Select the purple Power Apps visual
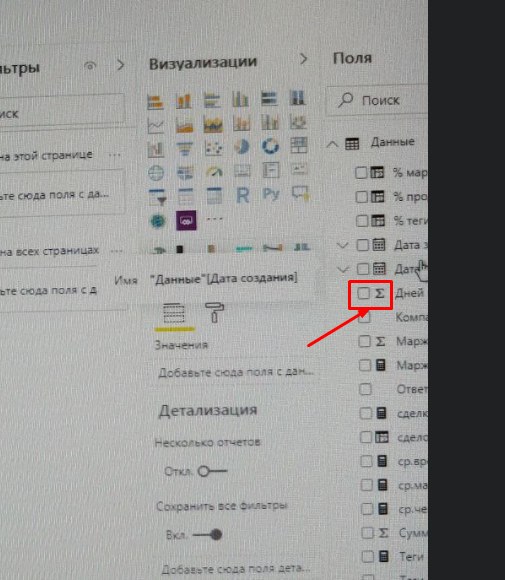Image resolution: width=505 pixels, height=580 pixels. coord(186,220)
